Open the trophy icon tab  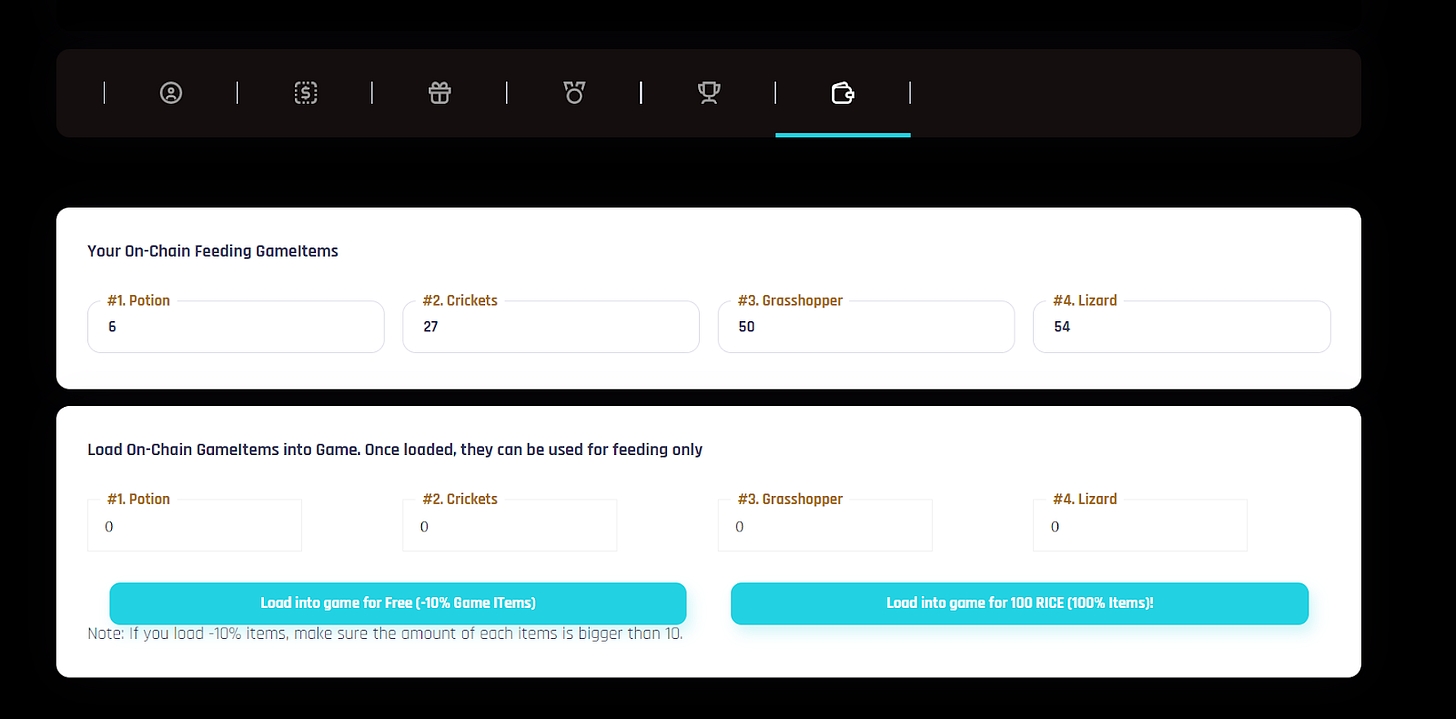(x=709, y=93)
